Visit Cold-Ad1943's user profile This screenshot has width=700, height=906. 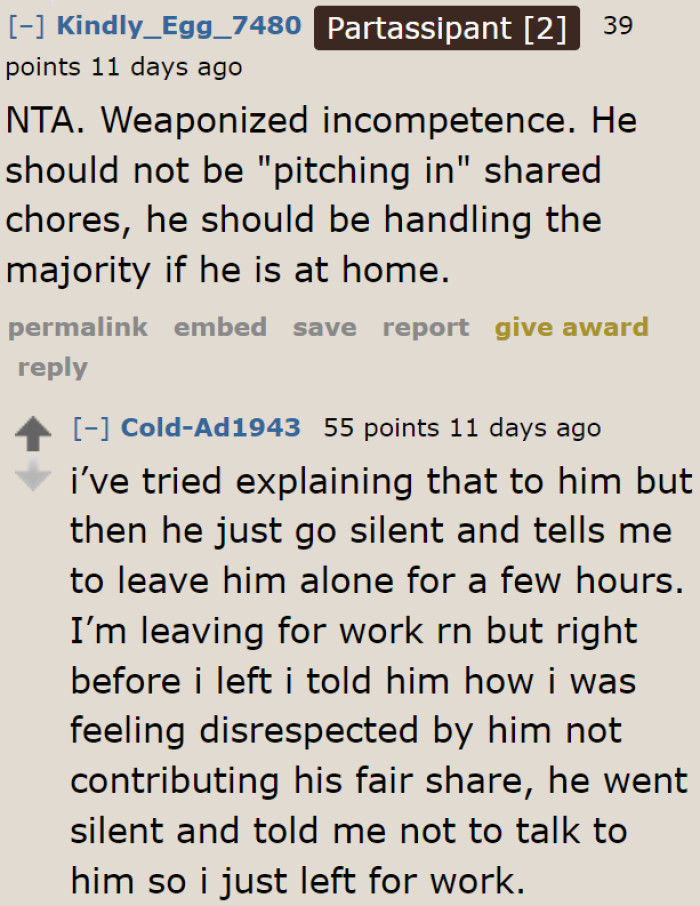210,428
